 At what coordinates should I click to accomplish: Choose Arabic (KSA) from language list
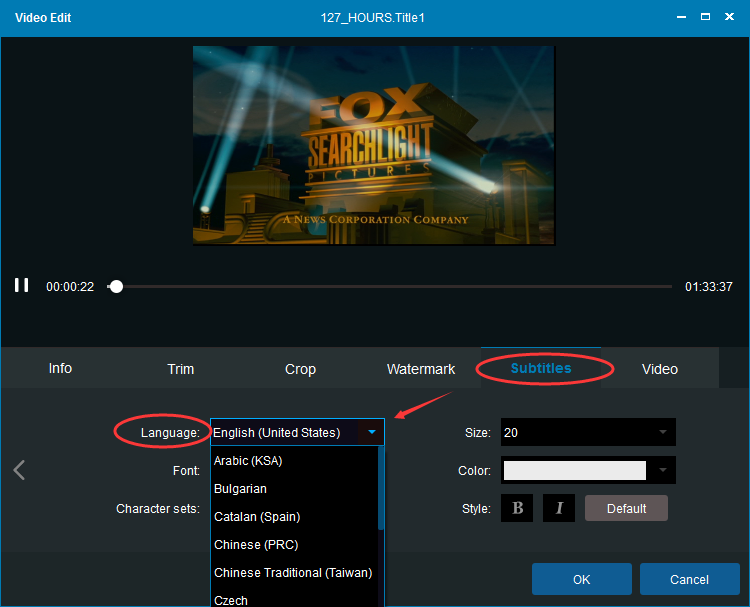pyautogui.click(x=295, y=461)
